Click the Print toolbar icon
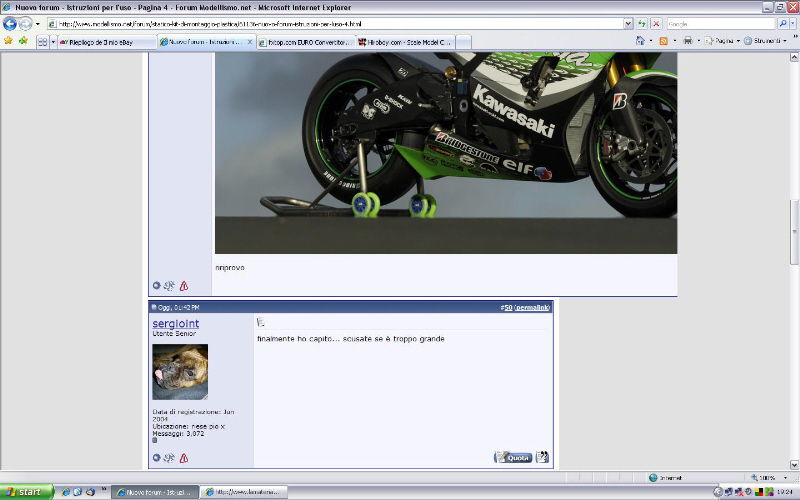 687,41
